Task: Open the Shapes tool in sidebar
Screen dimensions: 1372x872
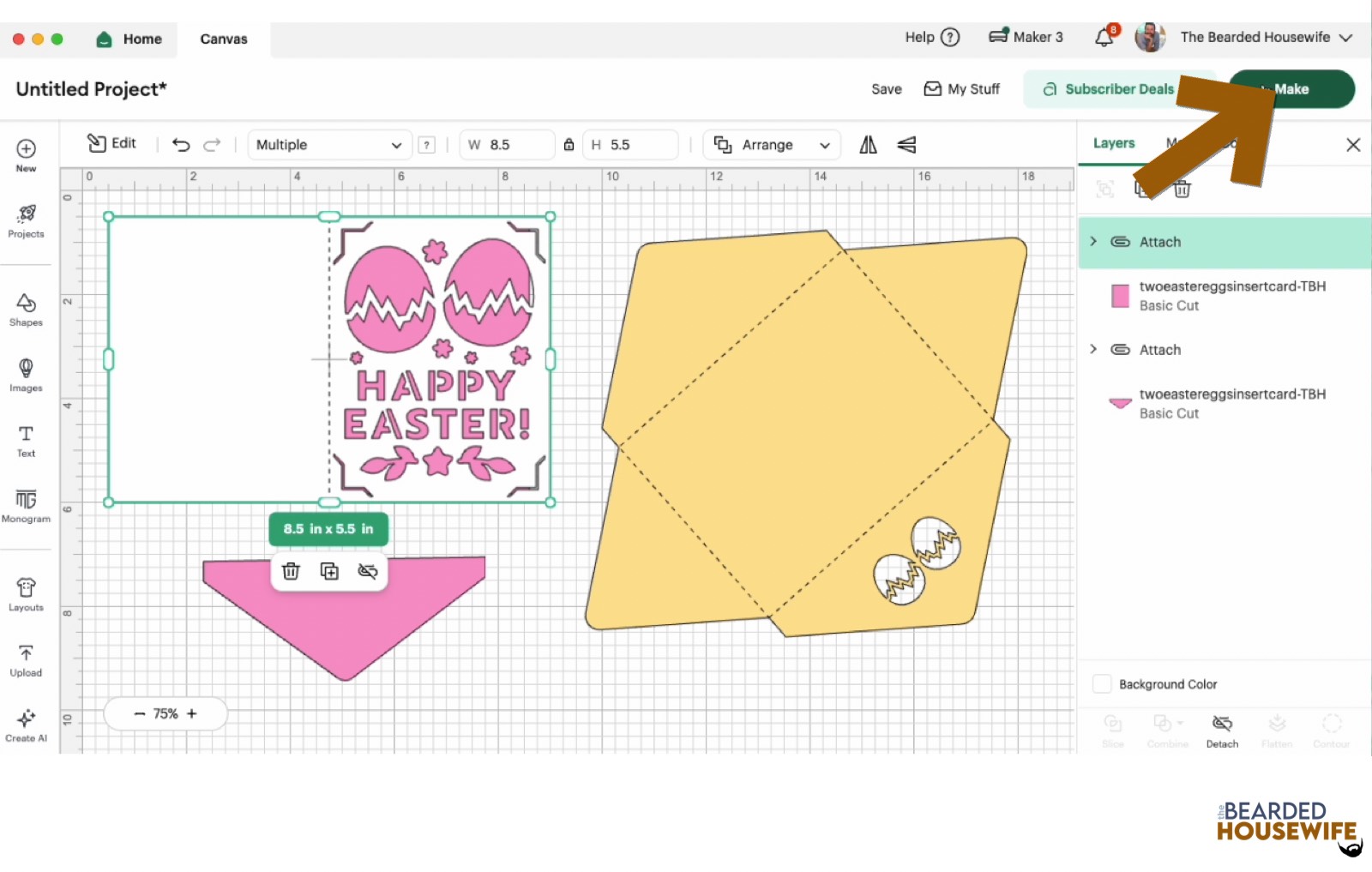Action: pyautogui.click(x=26, y=310)
